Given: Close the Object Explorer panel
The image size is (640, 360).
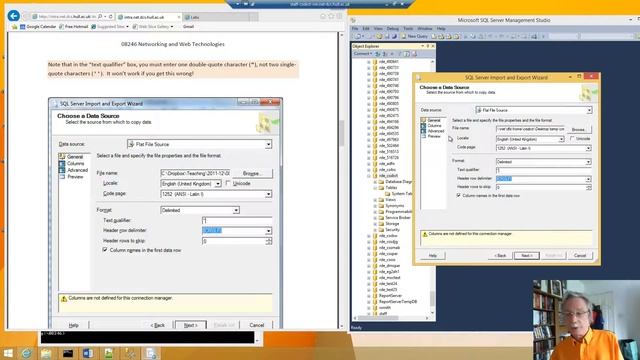Looking at the screenshot, I should click(433, 47).
